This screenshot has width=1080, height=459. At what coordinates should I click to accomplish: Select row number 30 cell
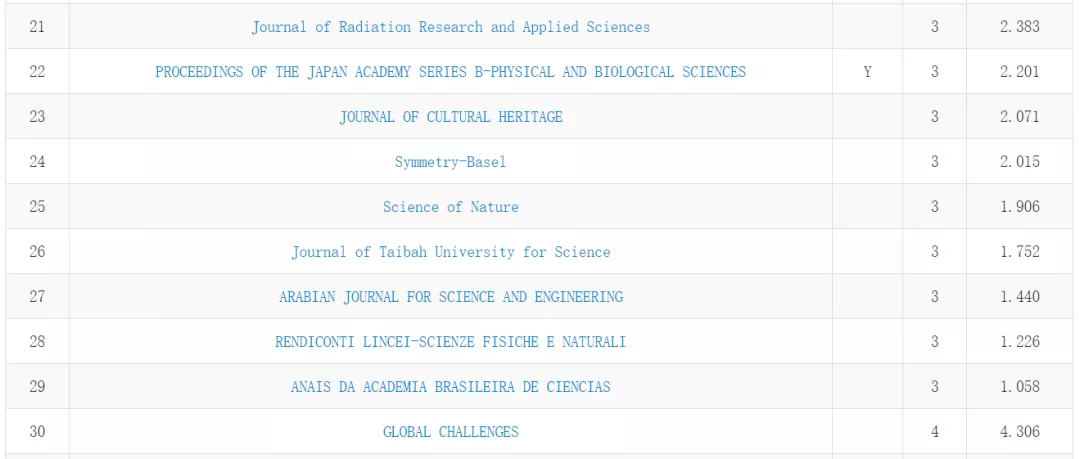coord(37,432)
